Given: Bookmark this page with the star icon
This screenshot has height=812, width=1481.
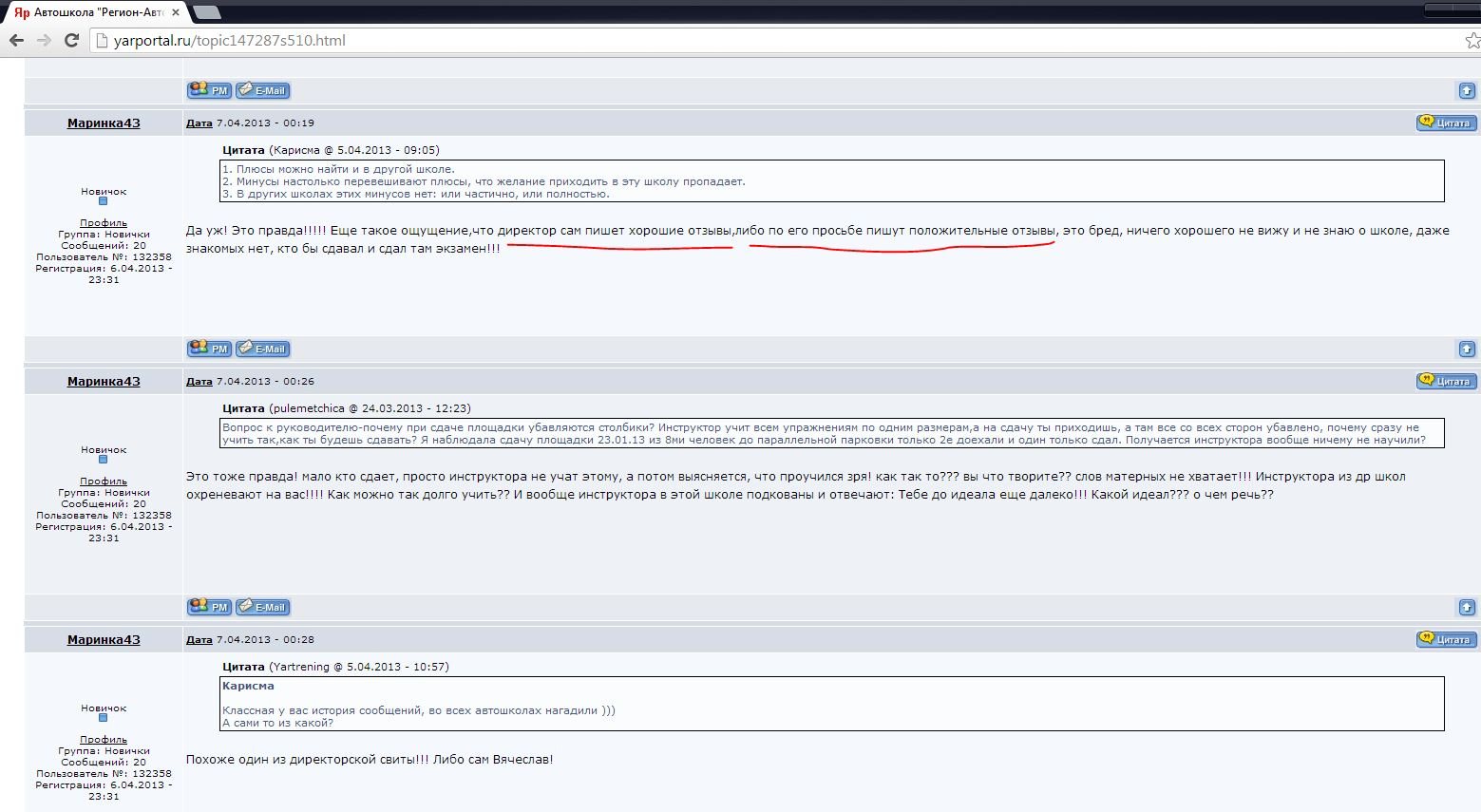Looking at the screenshot, I should [1472, 40].
